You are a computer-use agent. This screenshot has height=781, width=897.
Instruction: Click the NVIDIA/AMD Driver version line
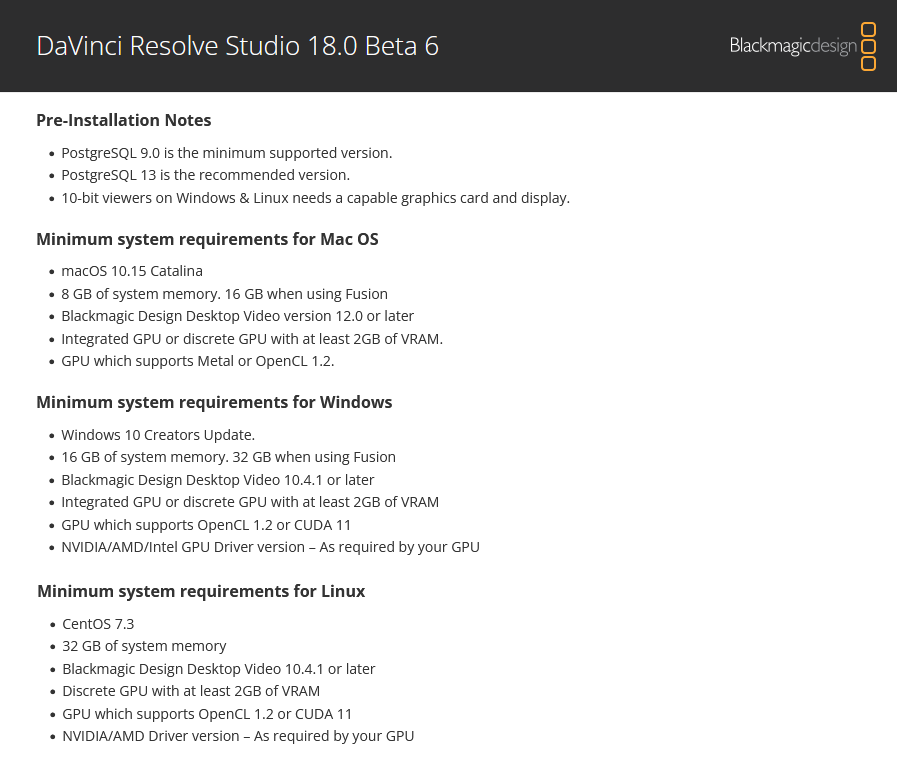pos(238,736)
